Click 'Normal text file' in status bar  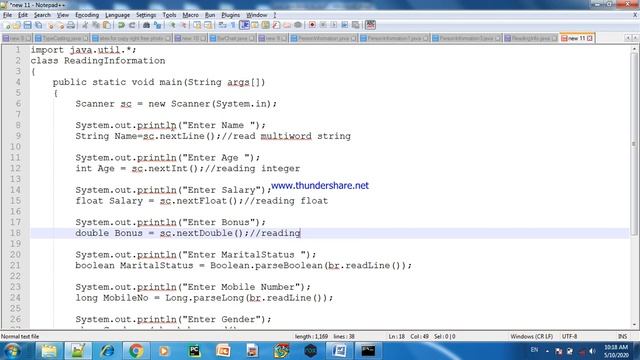click(20, 337)
